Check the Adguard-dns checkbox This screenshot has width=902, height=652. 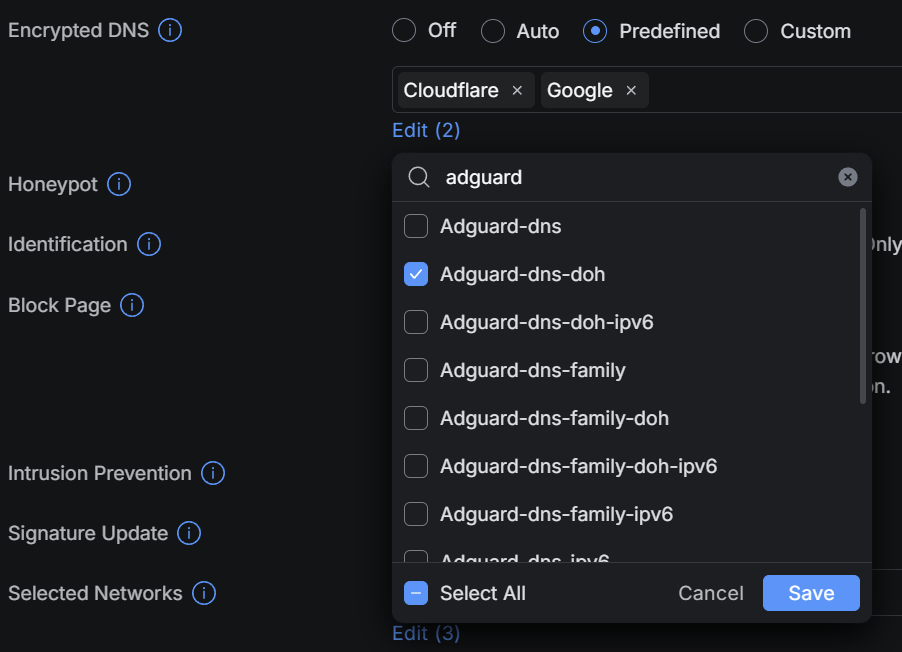coord(416,226)
